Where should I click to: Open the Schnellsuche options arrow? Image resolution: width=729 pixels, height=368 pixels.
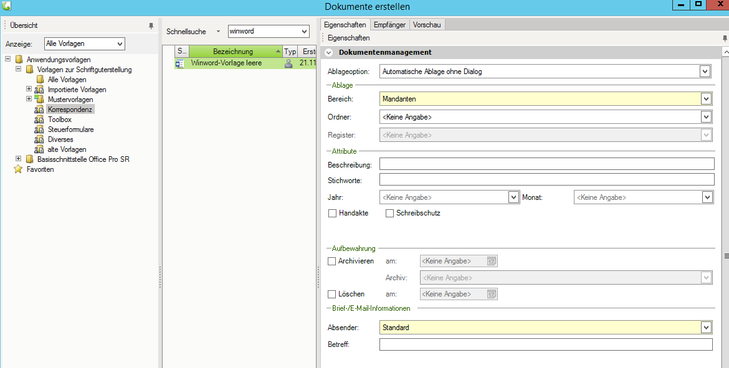(218, 32)
